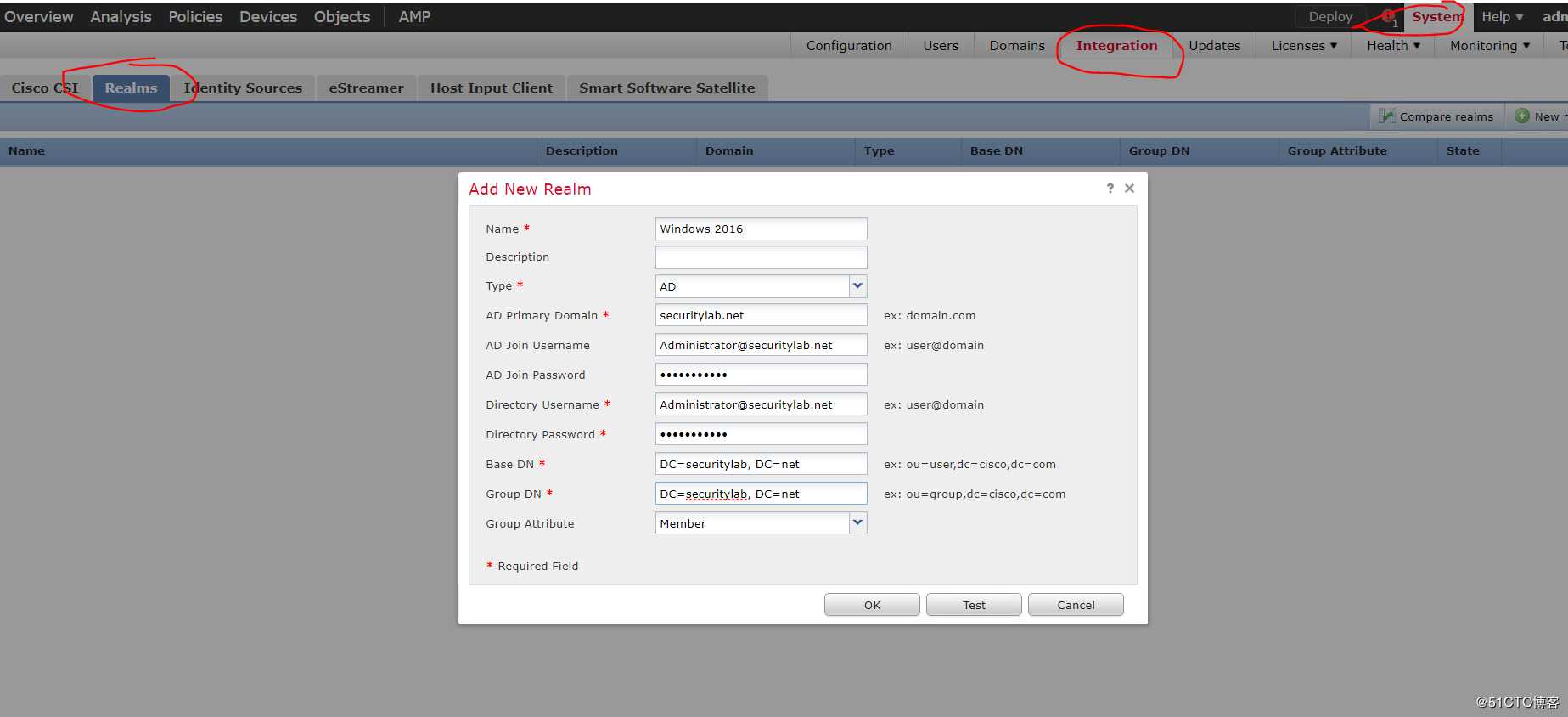The image size is (1568, 717).
Task: Open the AMP menu
Action: (414, 17)
